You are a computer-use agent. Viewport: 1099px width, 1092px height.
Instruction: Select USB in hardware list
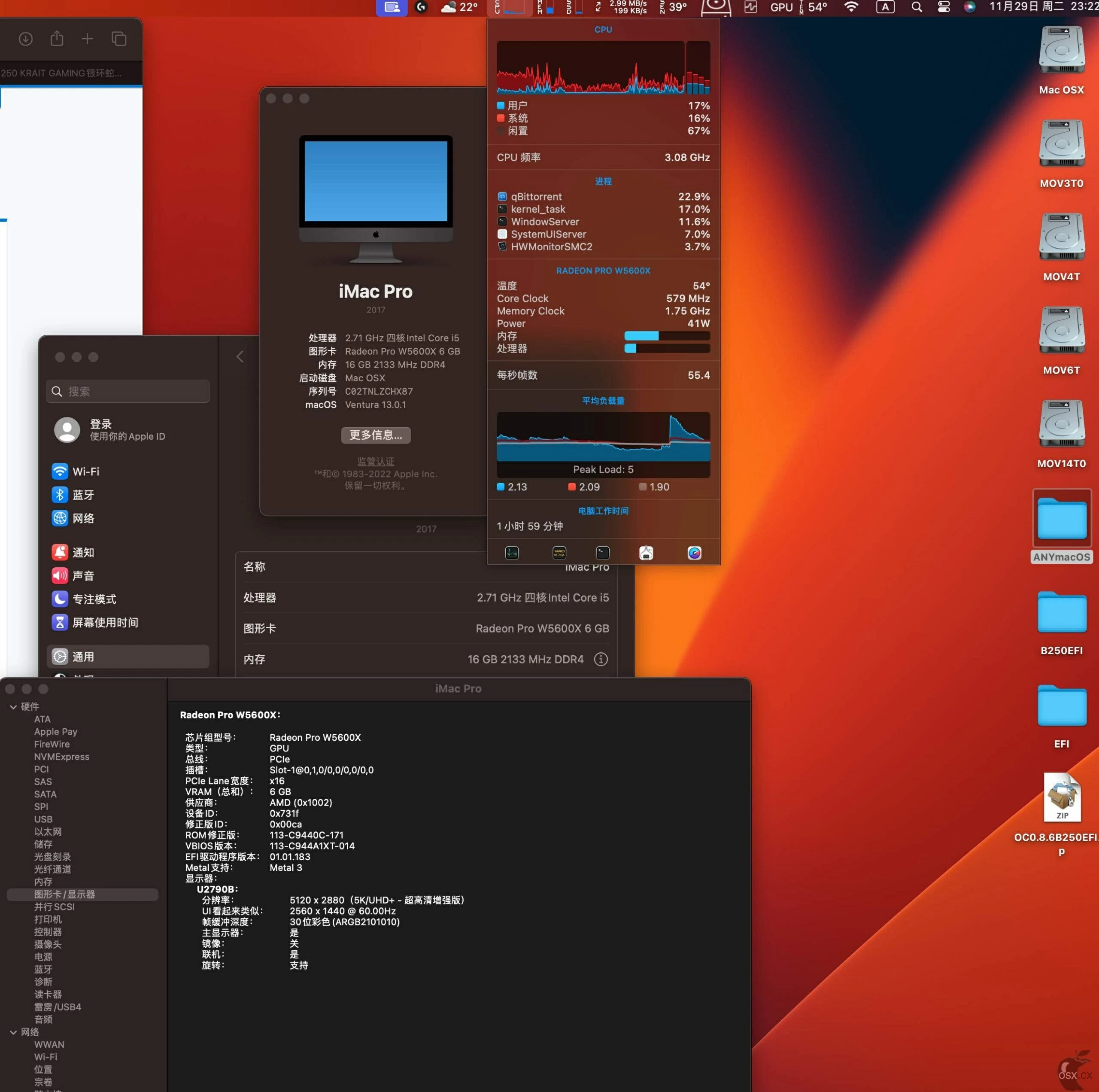43,819
